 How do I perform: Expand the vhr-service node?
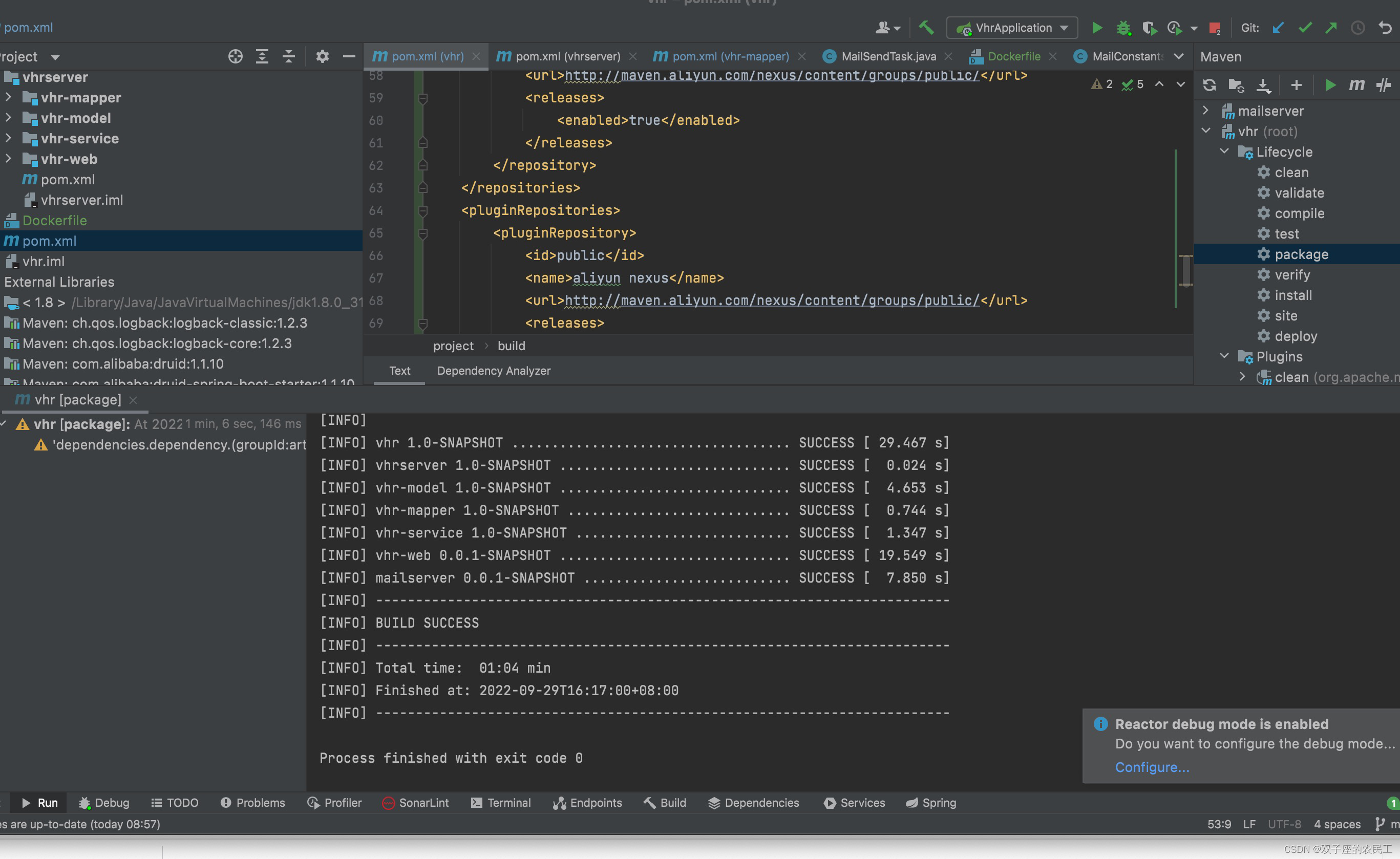[8, 139]
